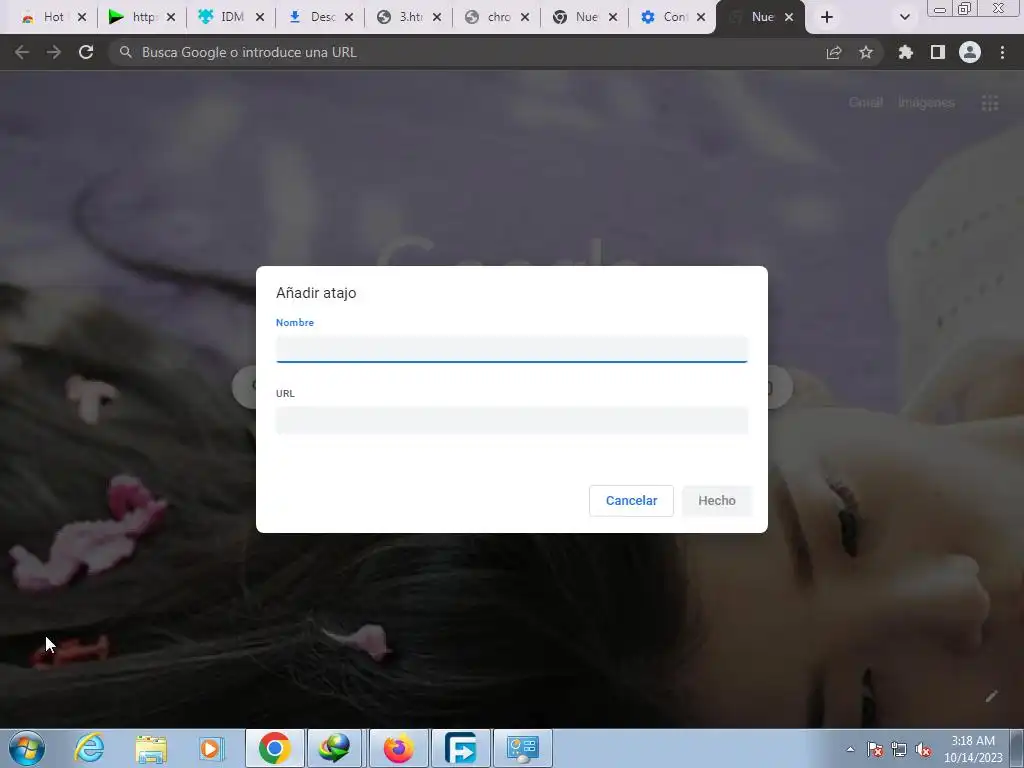Click the browser forward arrow

(x=54, y=52)
